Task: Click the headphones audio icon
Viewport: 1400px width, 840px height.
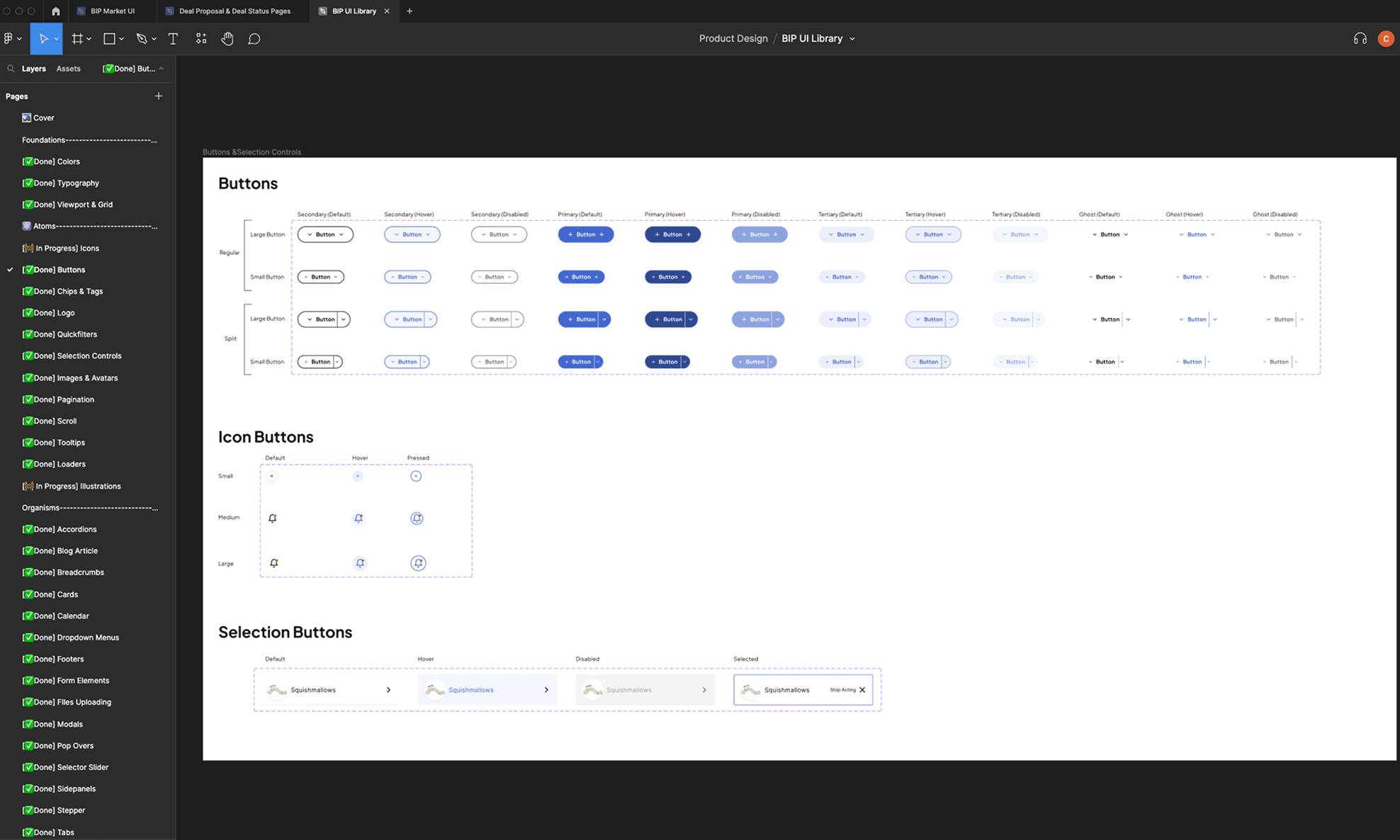Action: [1360, 39]
